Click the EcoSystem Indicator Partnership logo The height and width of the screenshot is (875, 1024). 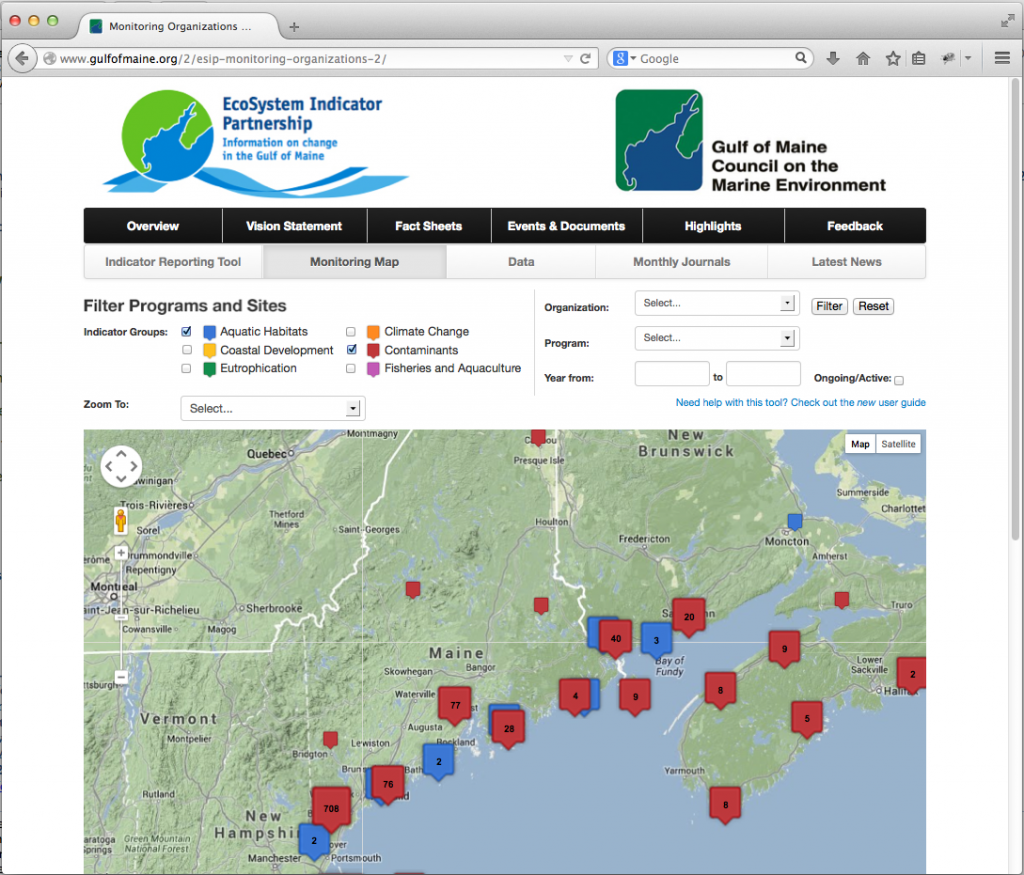(x=255, y=143)
